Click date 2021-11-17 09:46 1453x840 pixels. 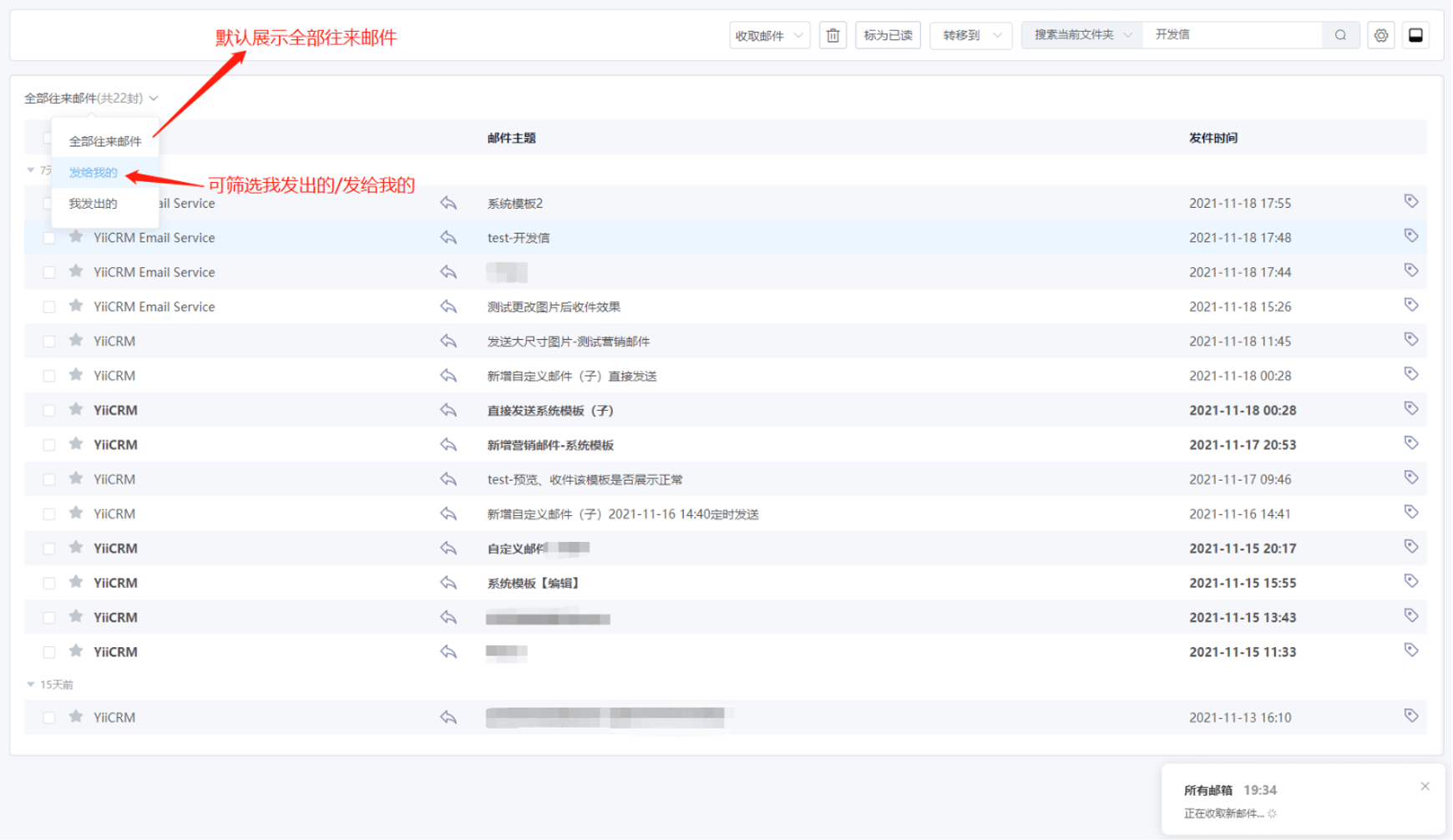1240,479
